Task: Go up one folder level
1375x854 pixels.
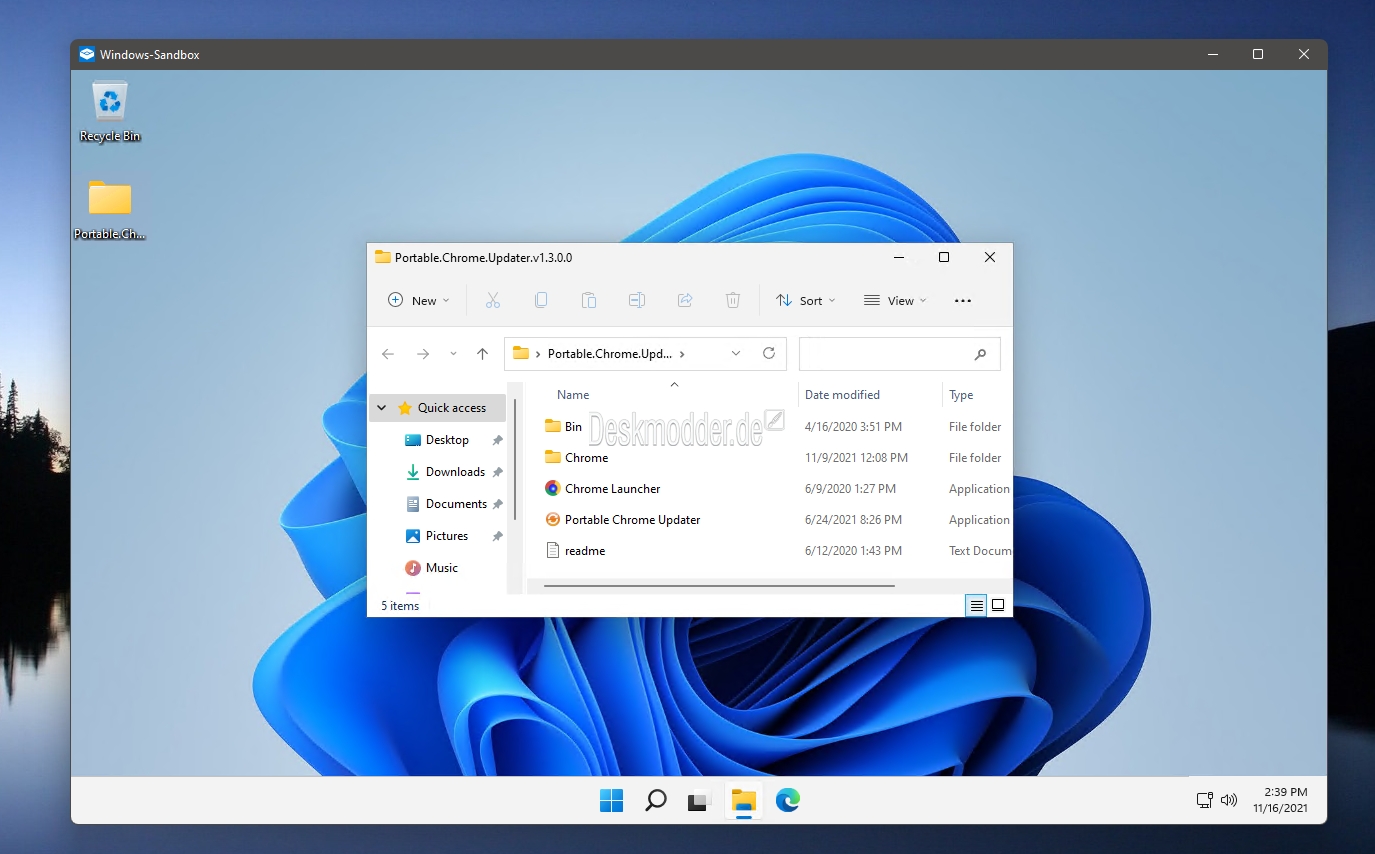Action: coord(483,353)
